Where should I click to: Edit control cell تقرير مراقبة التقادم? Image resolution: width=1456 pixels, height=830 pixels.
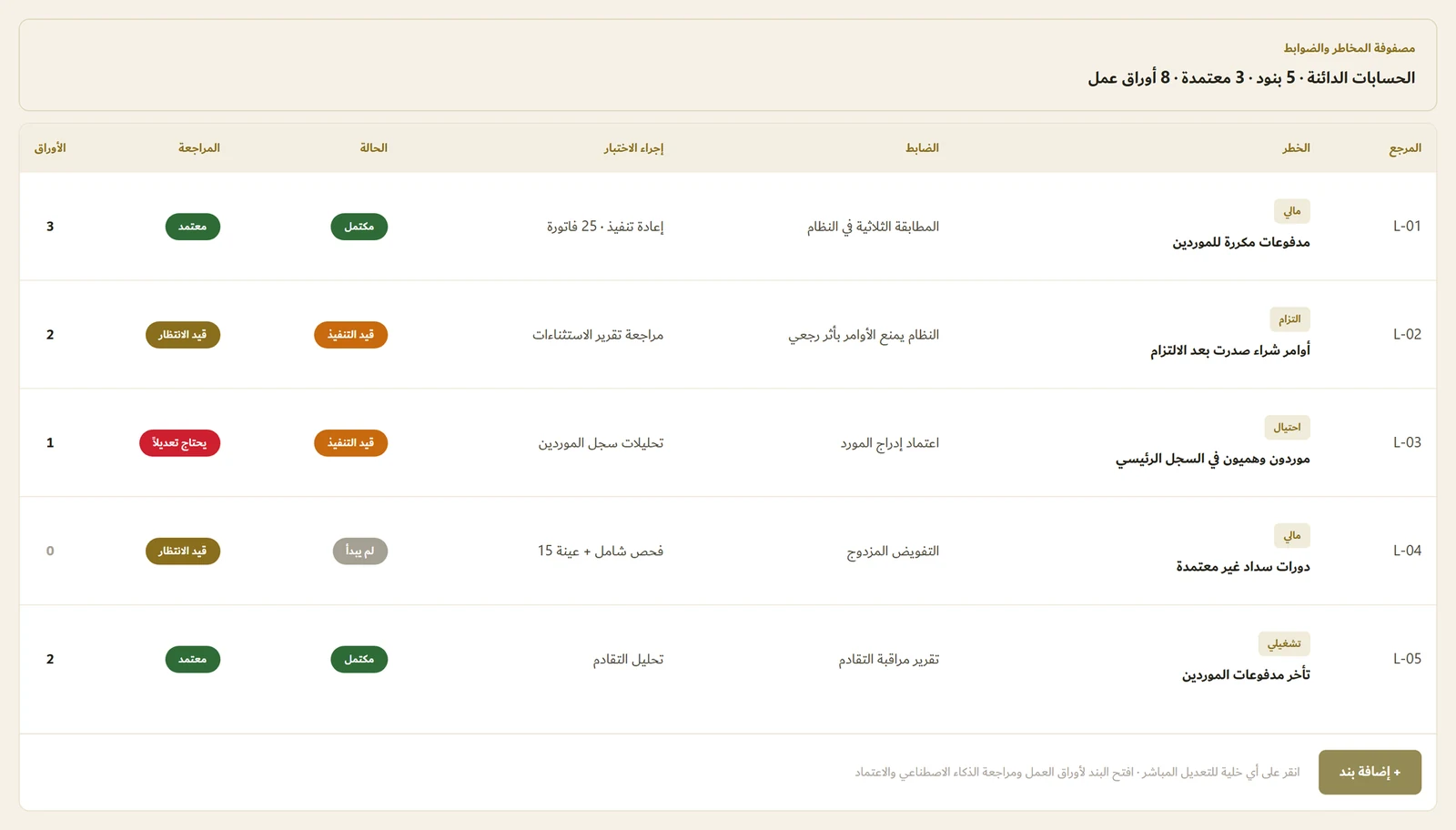pos(889,660)
